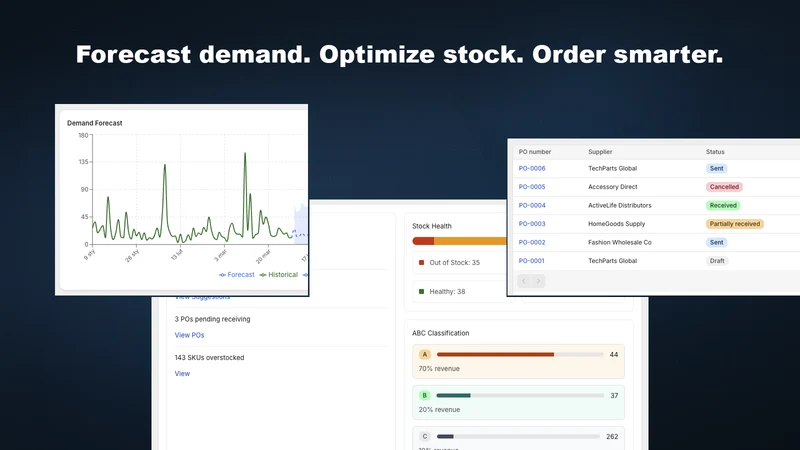
Task: Click the Demand Forecast chart title
Action: pos(94,123)
